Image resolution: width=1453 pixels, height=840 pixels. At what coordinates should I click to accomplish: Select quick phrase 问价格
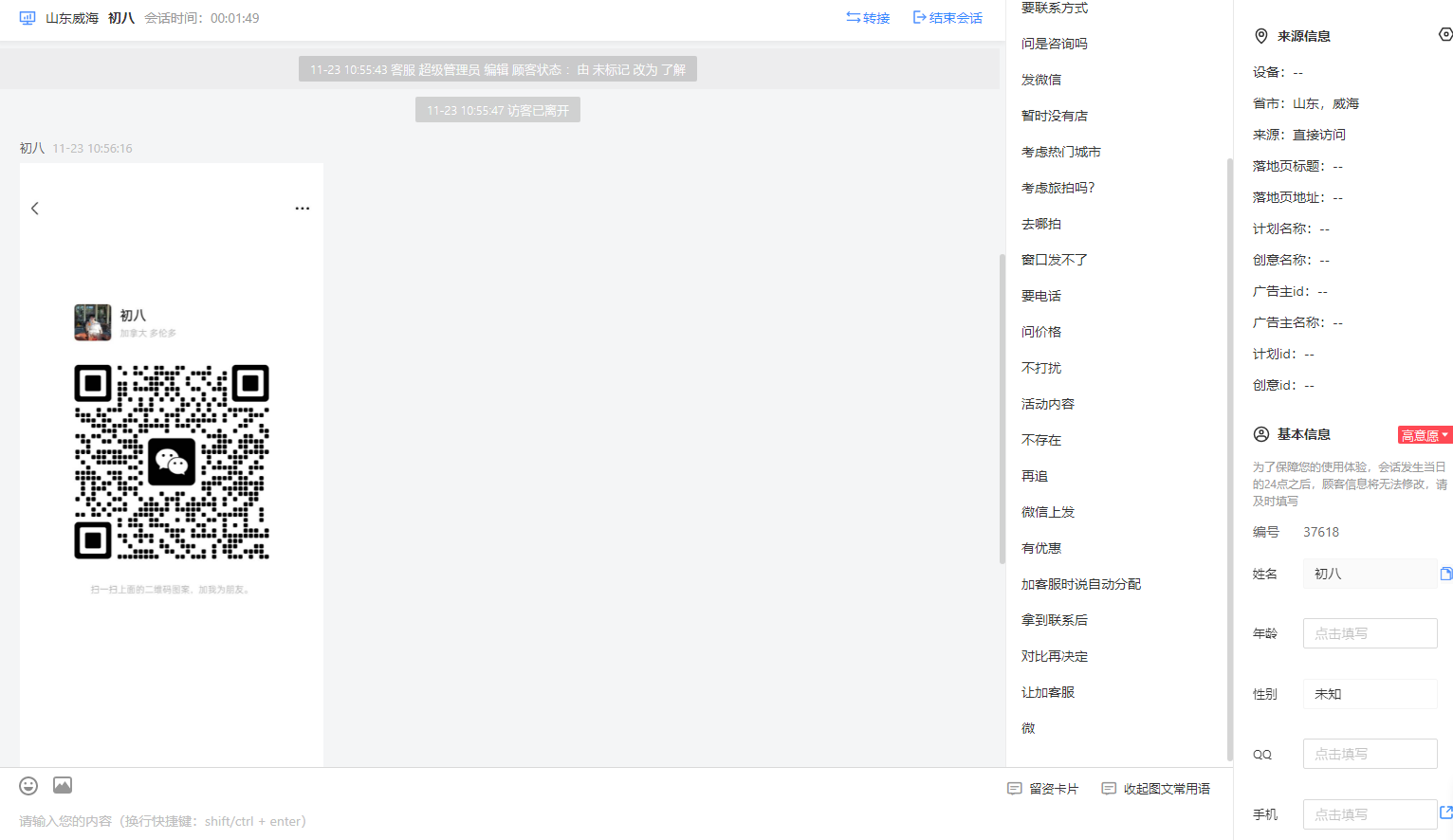click(x=1041, y=332)
